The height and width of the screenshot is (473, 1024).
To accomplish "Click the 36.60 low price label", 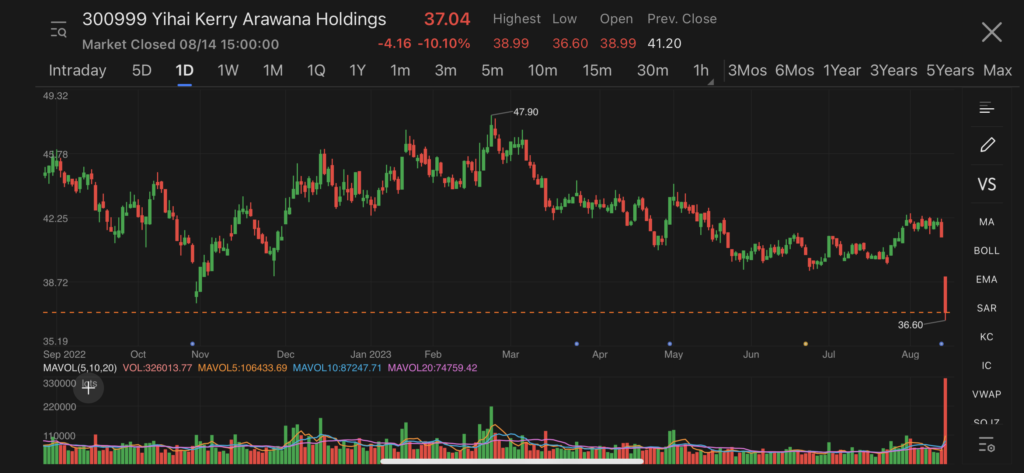I will [910, 325].
